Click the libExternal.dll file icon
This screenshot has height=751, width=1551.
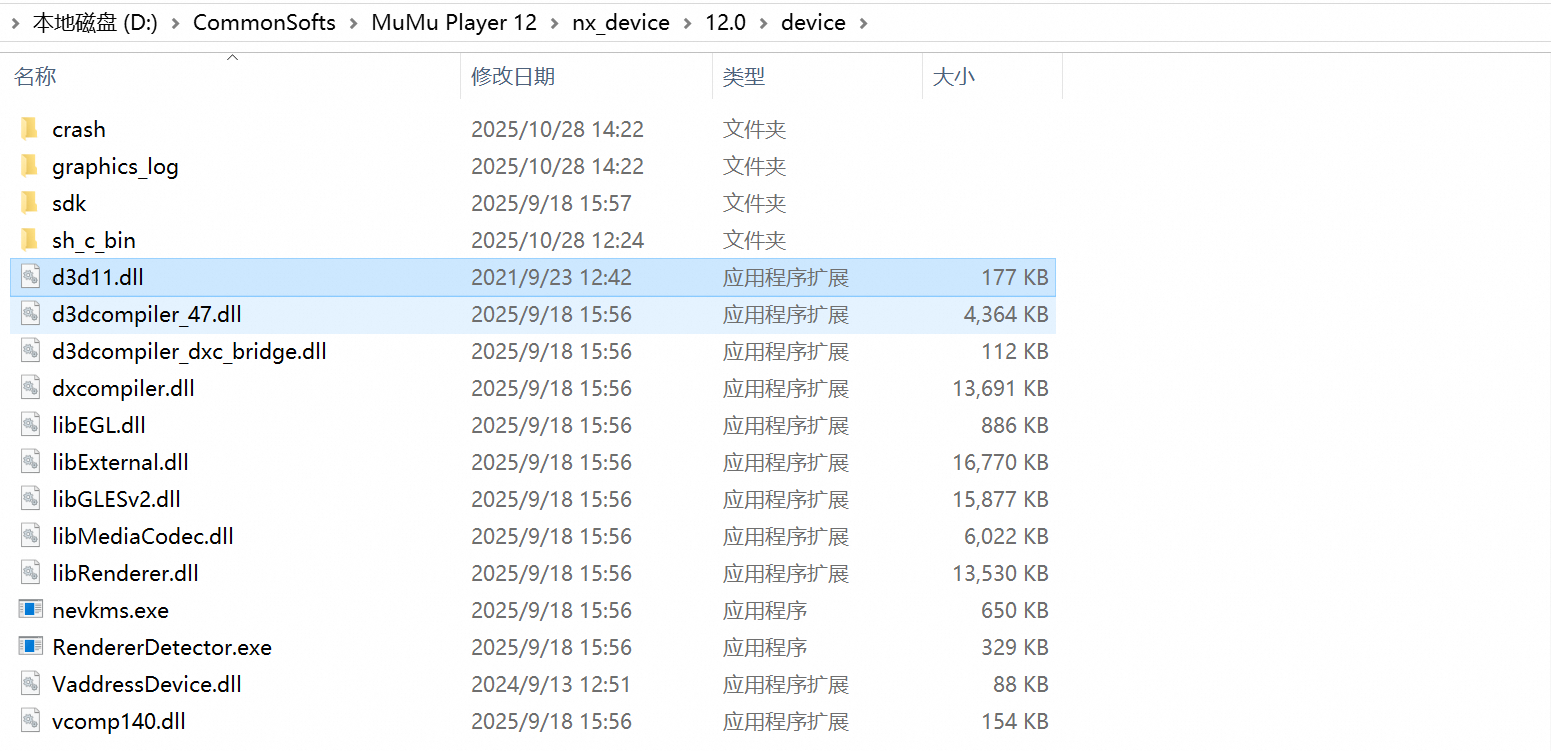click(31, 462)
